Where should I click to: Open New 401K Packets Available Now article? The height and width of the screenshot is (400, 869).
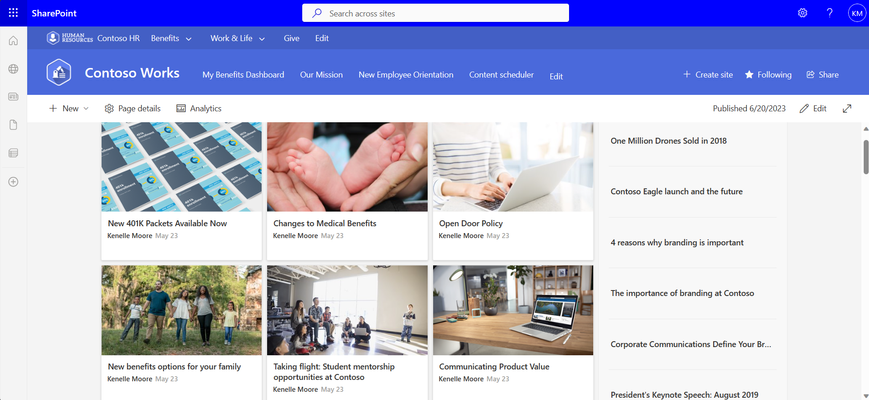pos(167,223)
